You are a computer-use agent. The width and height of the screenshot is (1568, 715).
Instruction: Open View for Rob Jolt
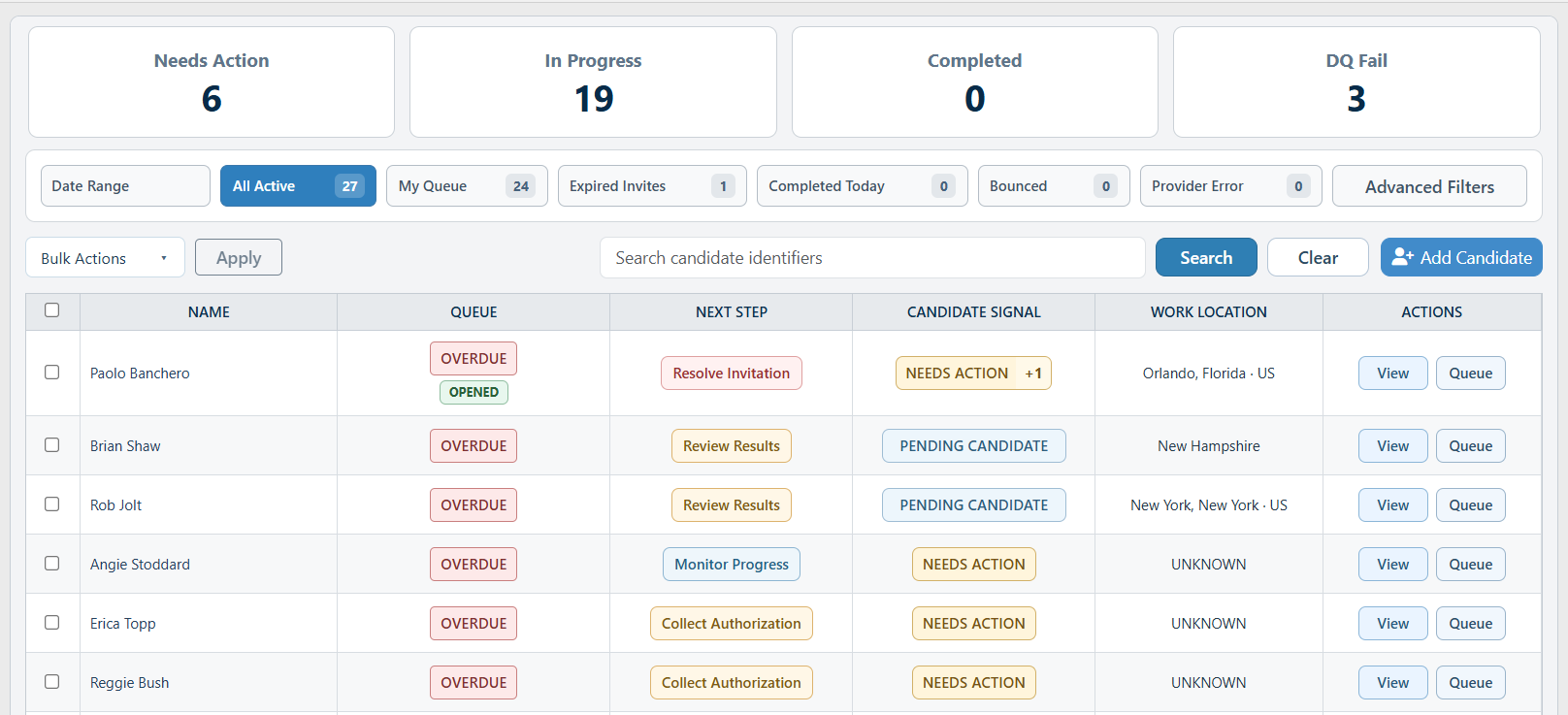point(1393,505)
